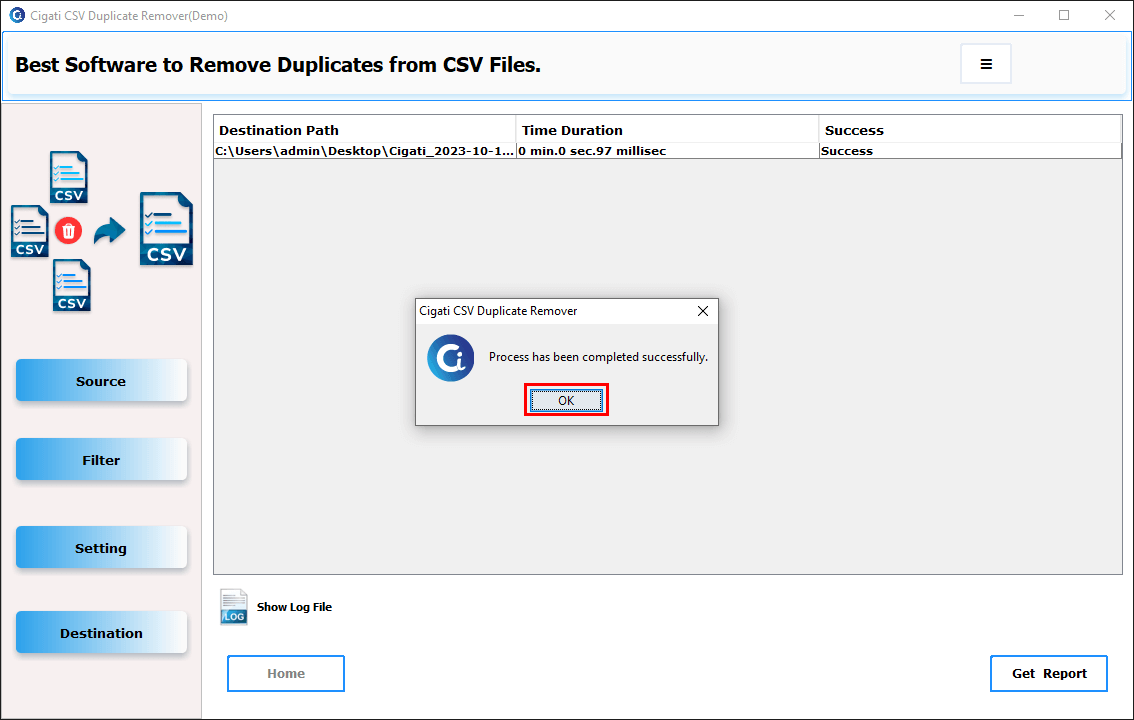Close the main application window

click(1109, 15)
